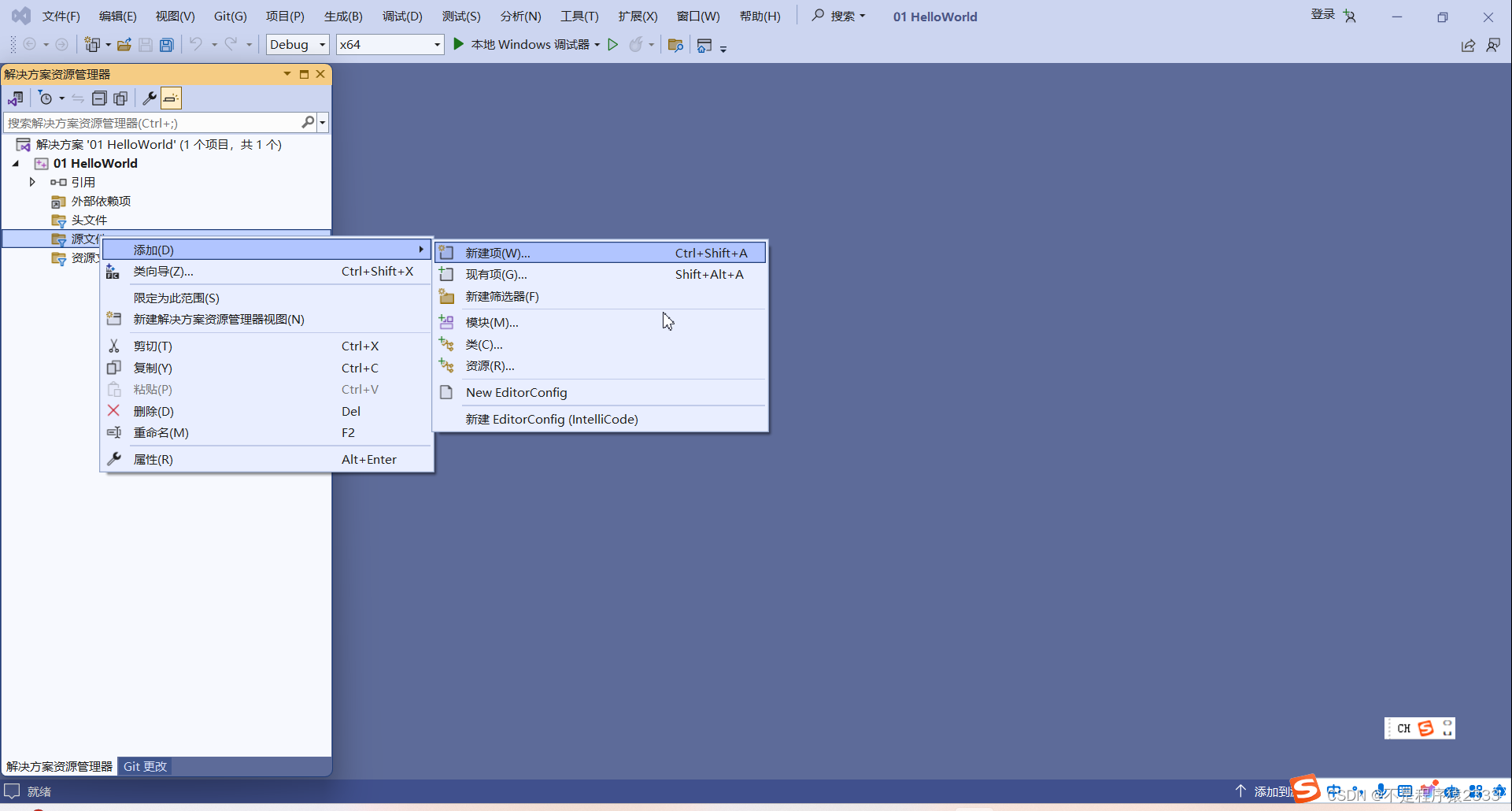Open the debugger target dropdown arrow
The image size is (1512, 811).
pyautogui.click(x=597, y=45)
